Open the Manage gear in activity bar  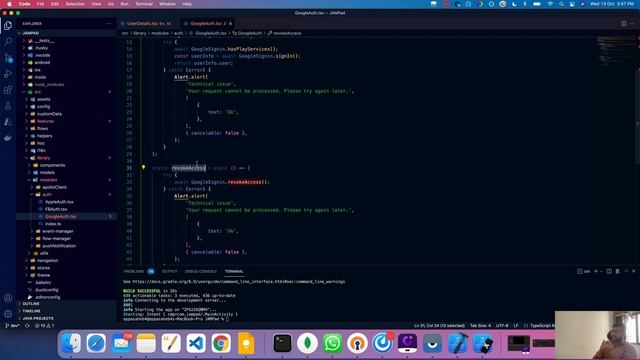pyautogui.click(x=8, y=314)
